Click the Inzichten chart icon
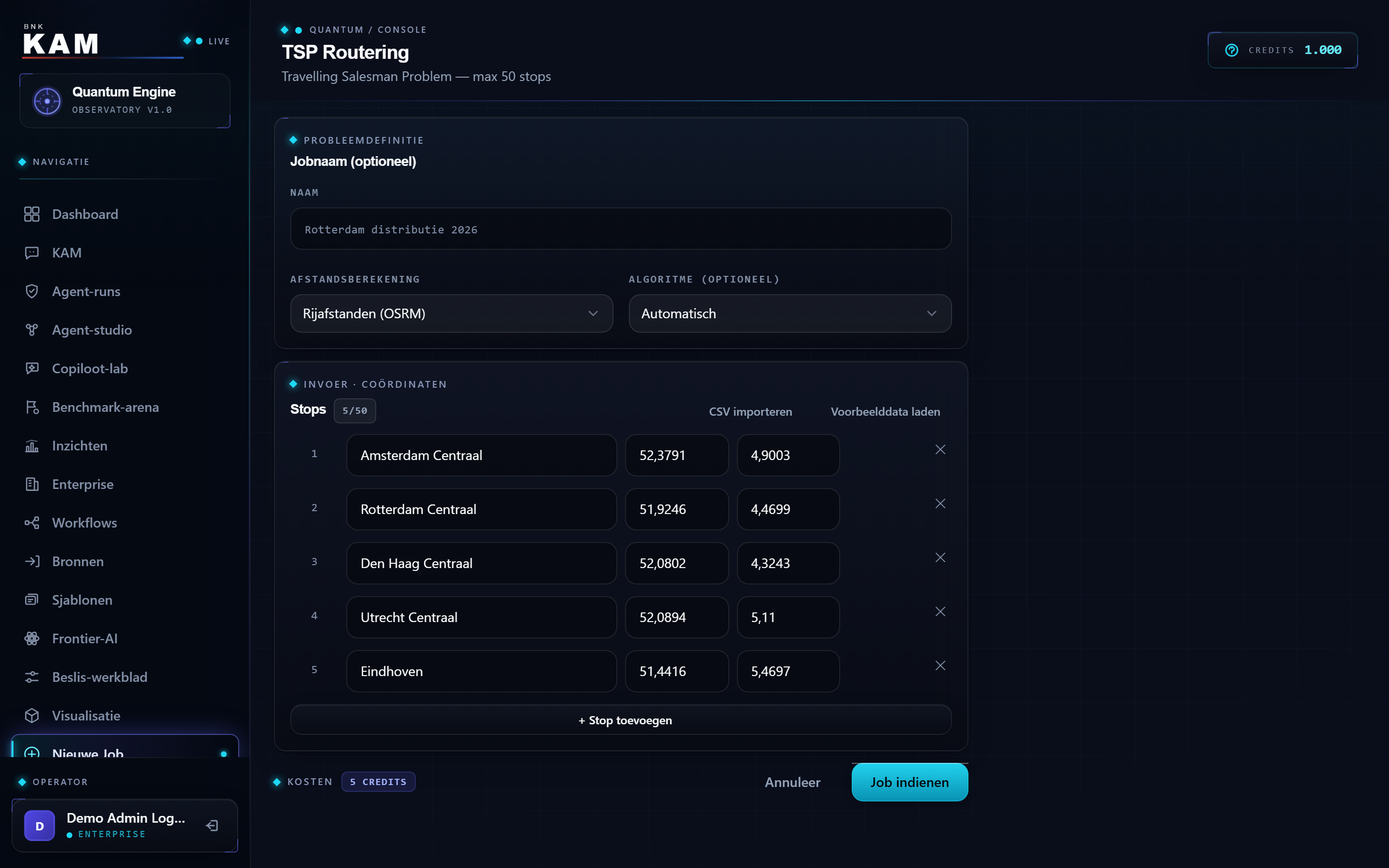This screenshot has width=1389, height=868. tap(32, 446)
